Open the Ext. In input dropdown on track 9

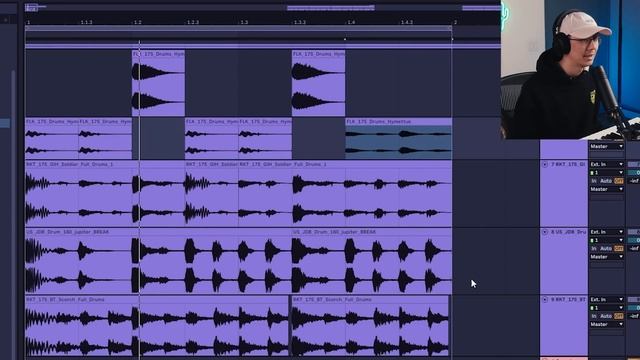tap(607, 300)
